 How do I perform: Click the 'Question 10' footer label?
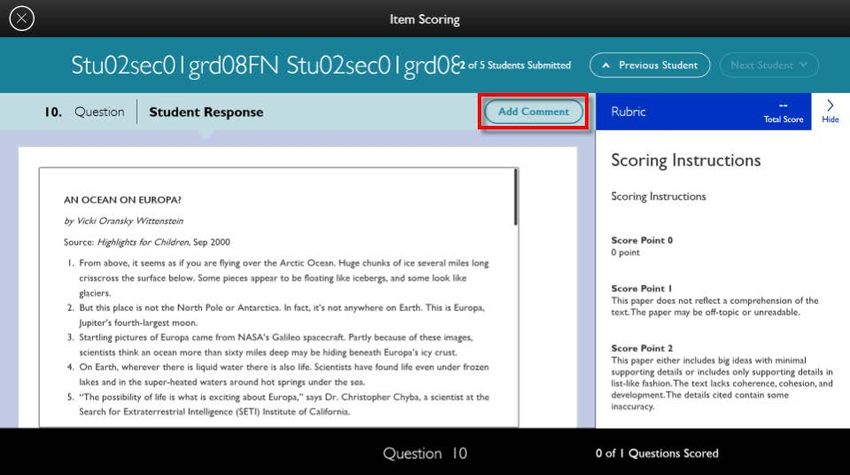click(x=425, y=453)
